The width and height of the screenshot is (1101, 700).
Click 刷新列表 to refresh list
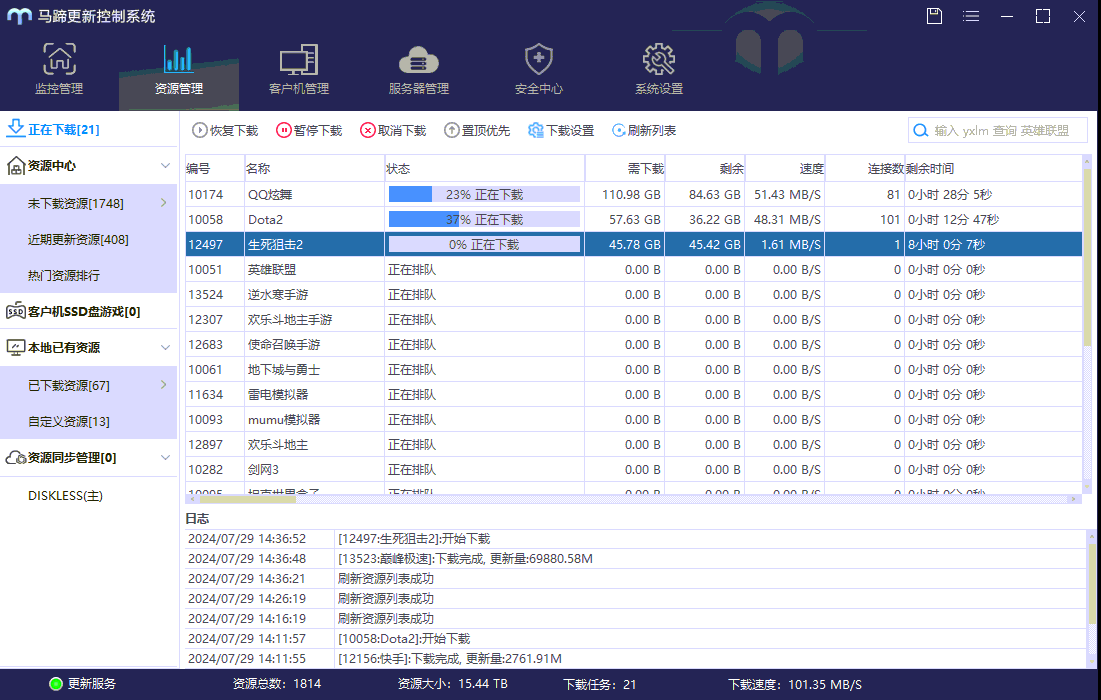644,131
